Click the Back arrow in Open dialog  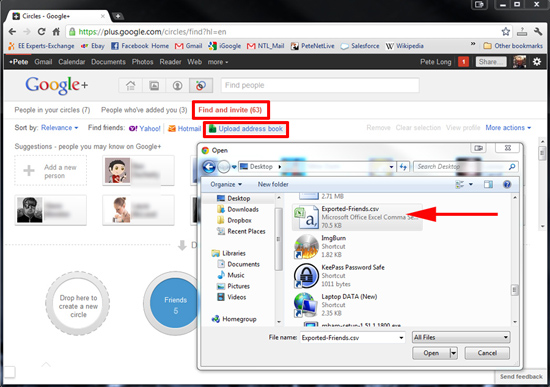209,167
